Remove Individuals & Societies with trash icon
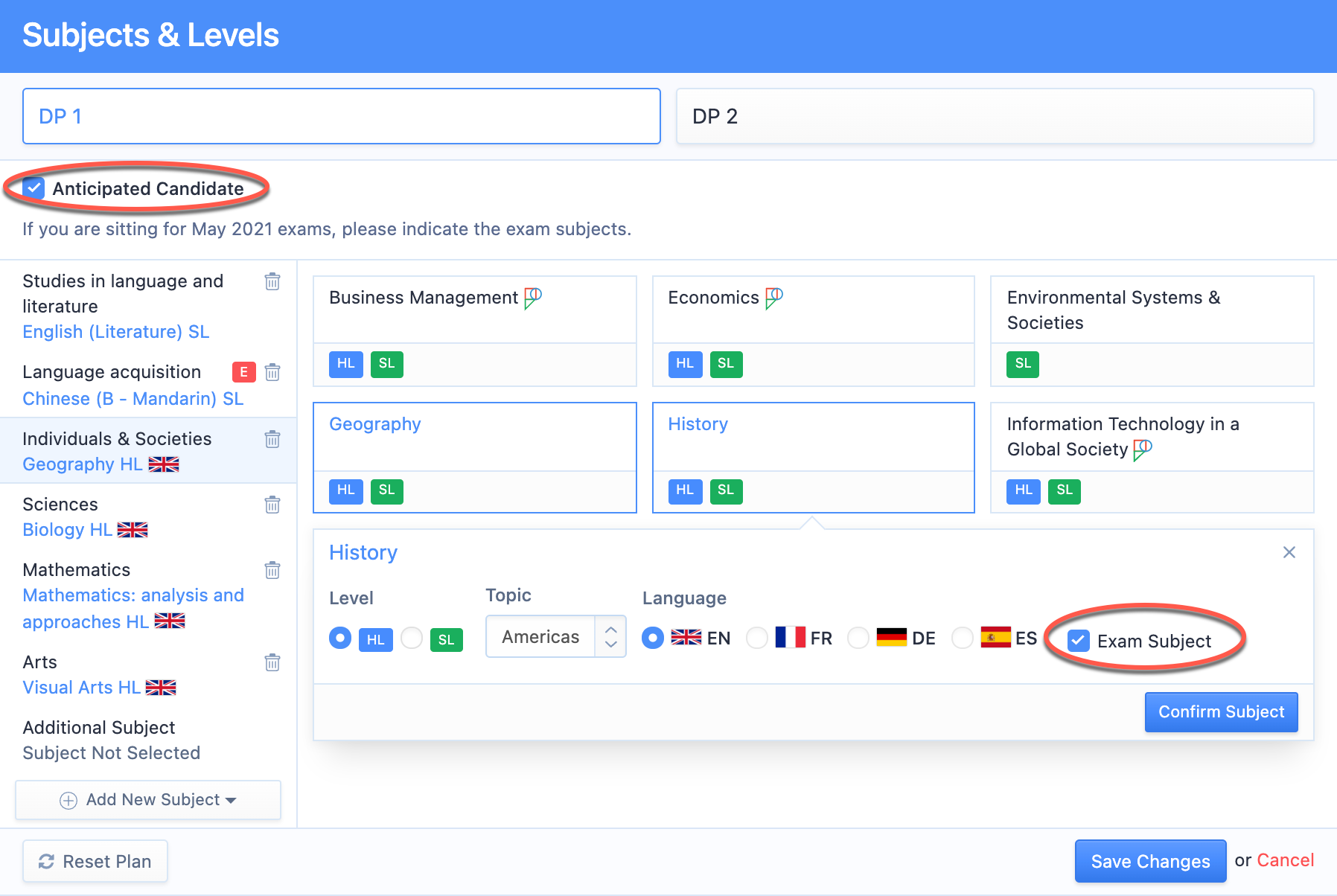The width and height of the screenshot is (1337, 896). (x=272, y=439)
